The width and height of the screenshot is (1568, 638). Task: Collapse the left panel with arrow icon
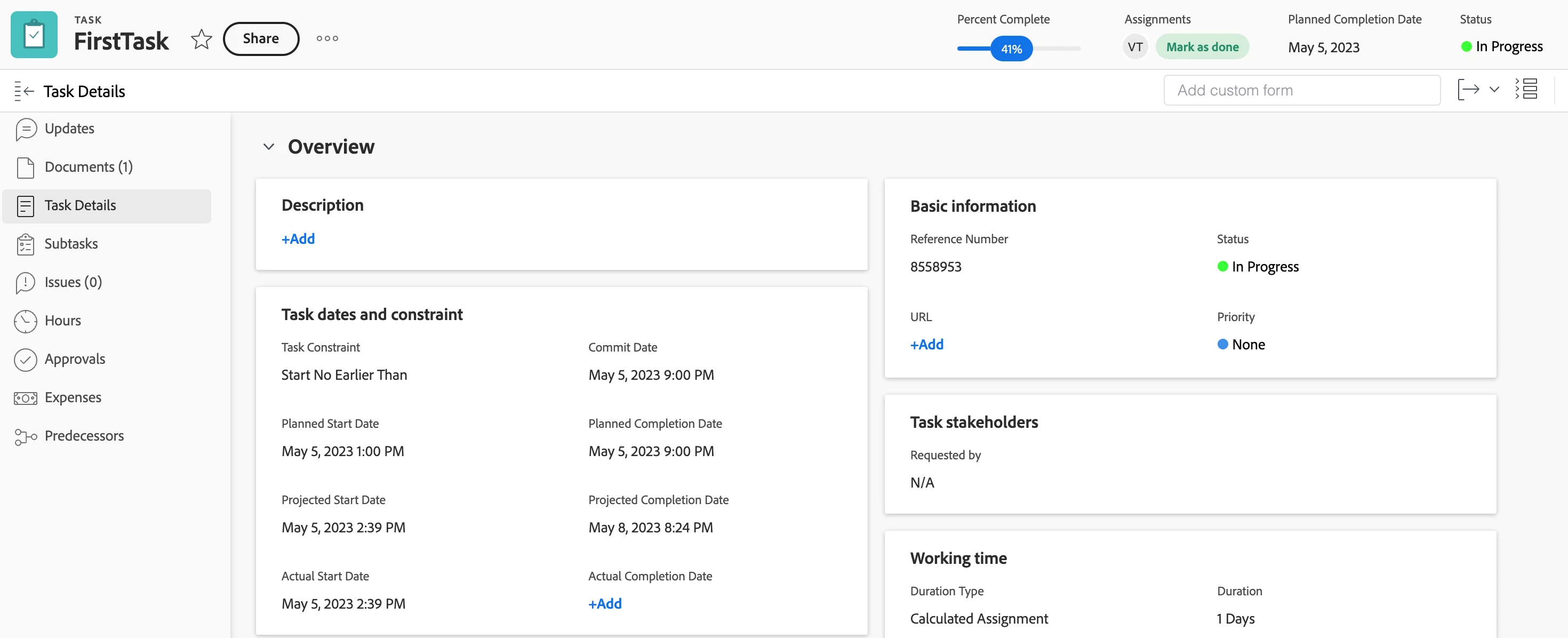coord(24,91)
